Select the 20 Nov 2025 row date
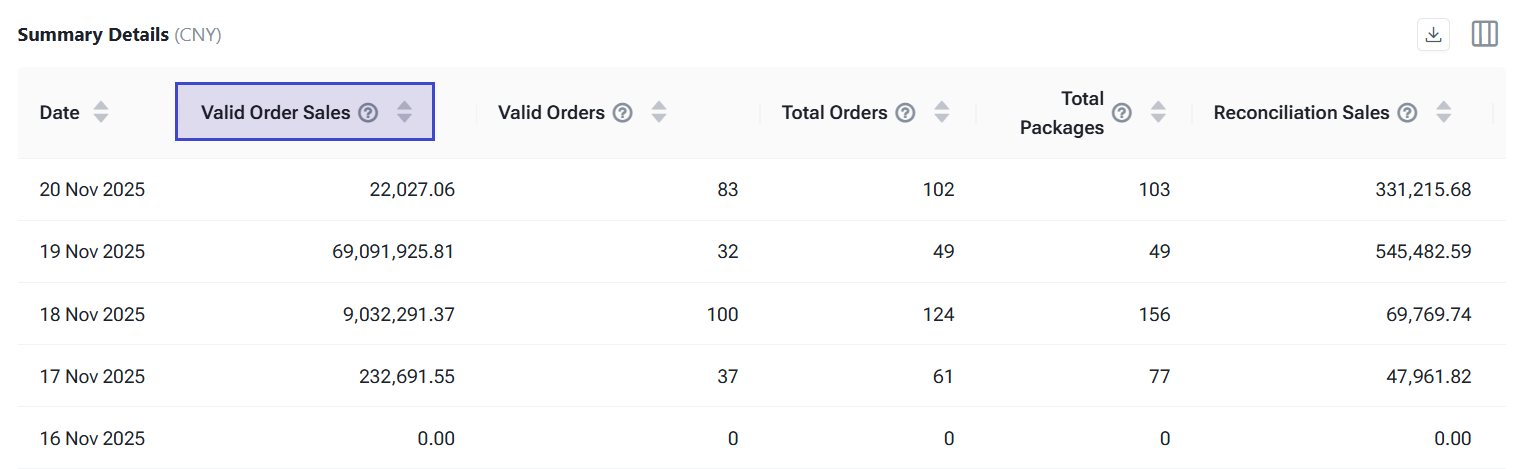The height and width of the screenshot is (469, 1528). [x=92, y=189]
